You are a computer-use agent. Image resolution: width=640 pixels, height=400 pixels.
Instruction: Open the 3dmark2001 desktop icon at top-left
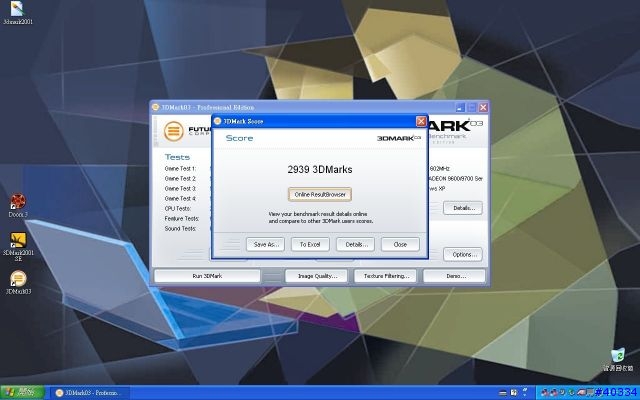click(18, 12)
